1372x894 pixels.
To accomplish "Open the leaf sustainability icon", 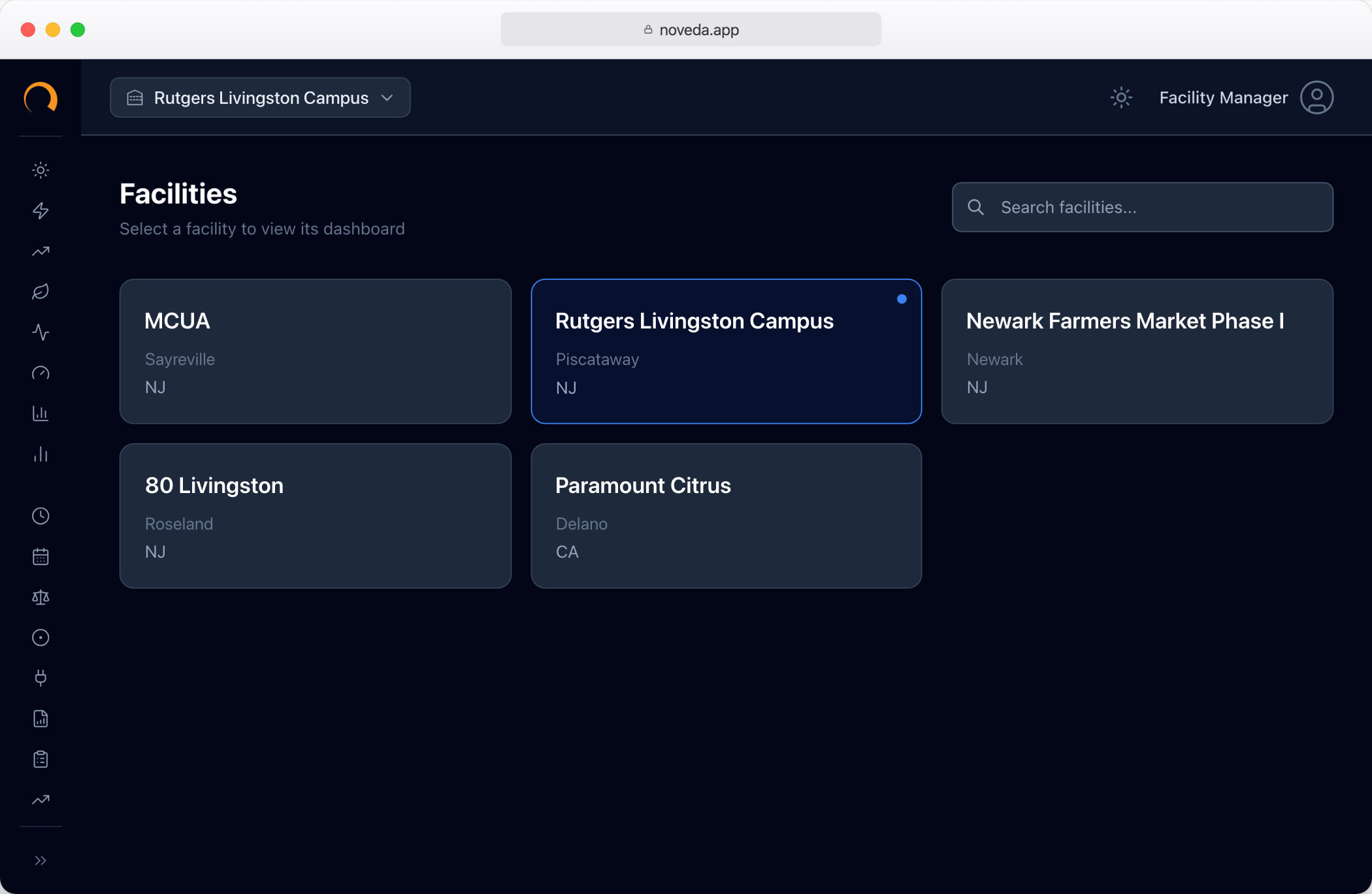I will pyautogui.click(x=41, y=292).
